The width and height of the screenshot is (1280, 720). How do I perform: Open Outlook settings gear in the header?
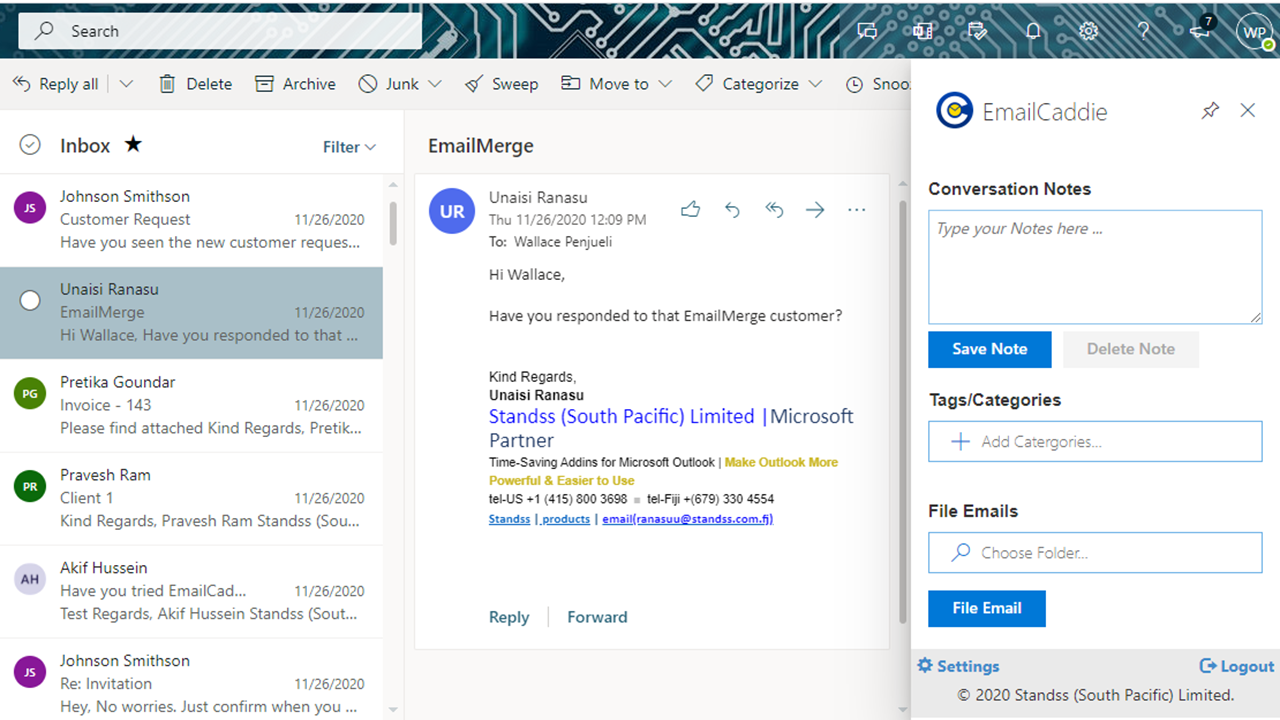(x=1089, y=31)
